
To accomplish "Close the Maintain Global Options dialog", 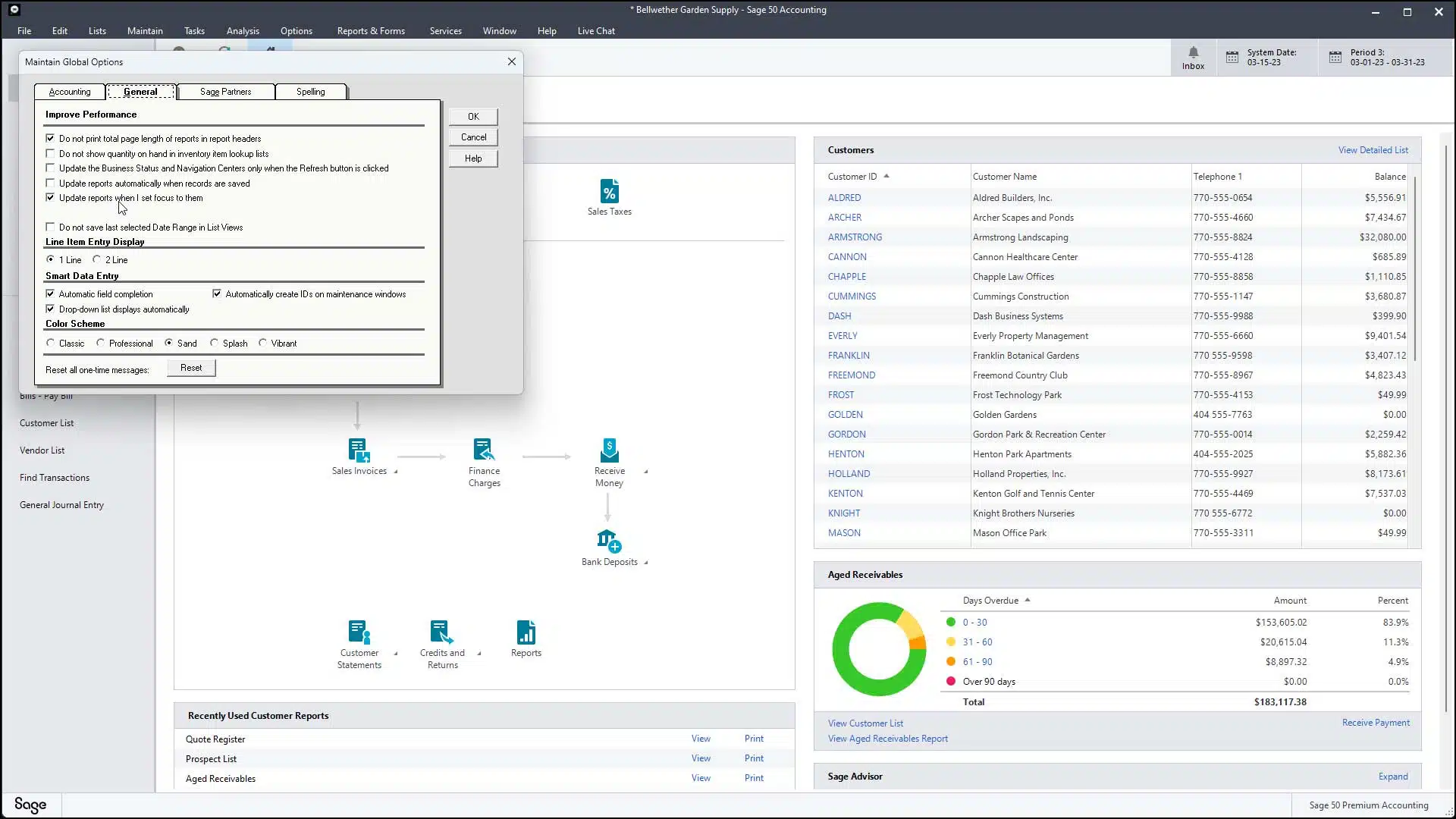I will [512, 61].
